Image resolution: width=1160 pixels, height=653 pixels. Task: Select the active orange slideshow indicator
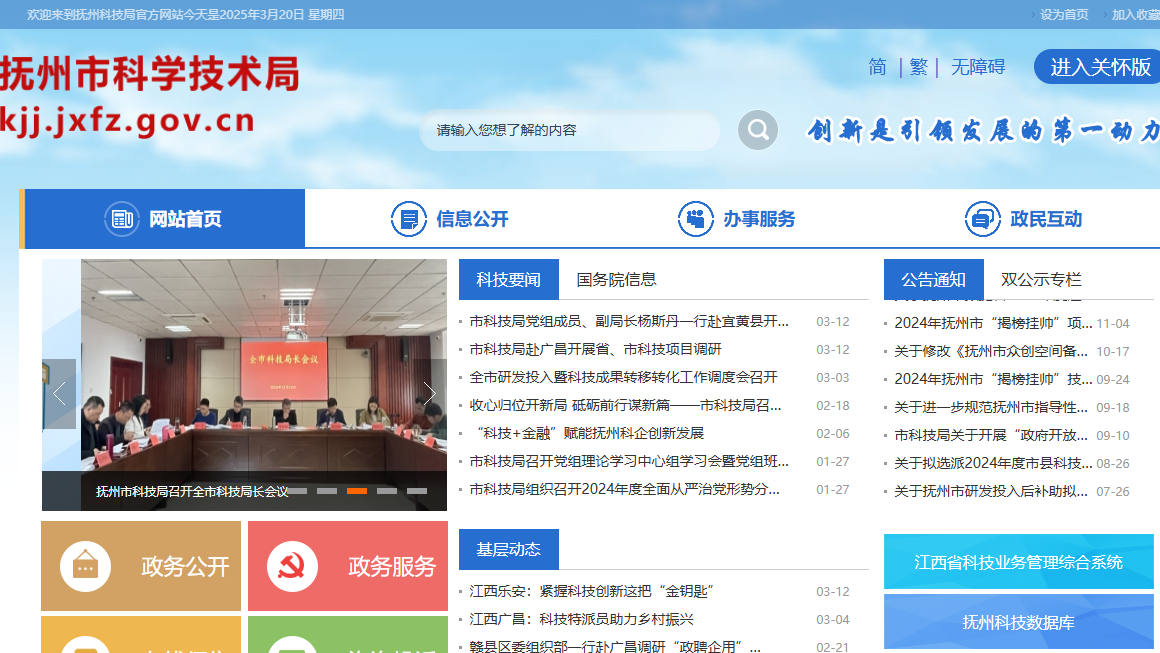click(357, 491)
